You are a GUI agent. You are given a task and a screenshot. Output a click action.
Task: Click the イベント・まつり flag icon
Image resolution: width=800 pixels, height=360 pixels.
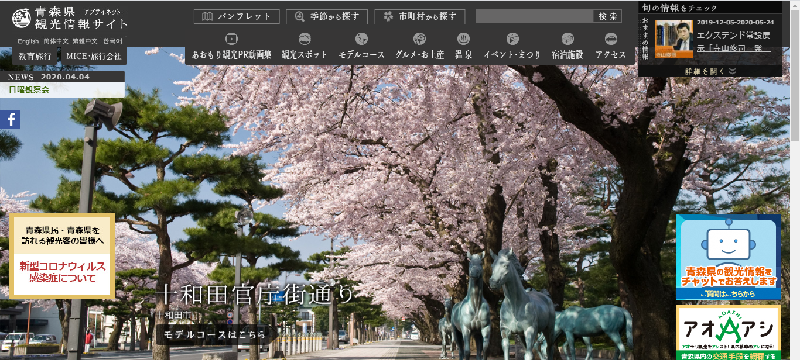(x=512, y=39)
